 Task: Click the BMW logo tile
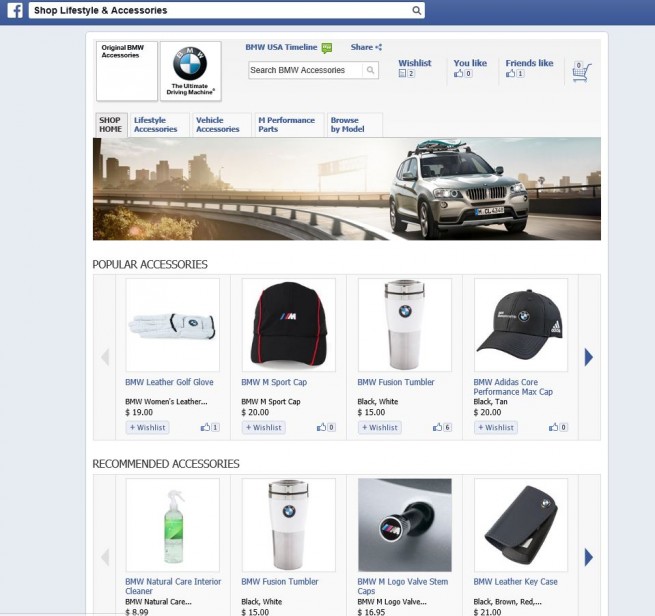pos(190,71)
